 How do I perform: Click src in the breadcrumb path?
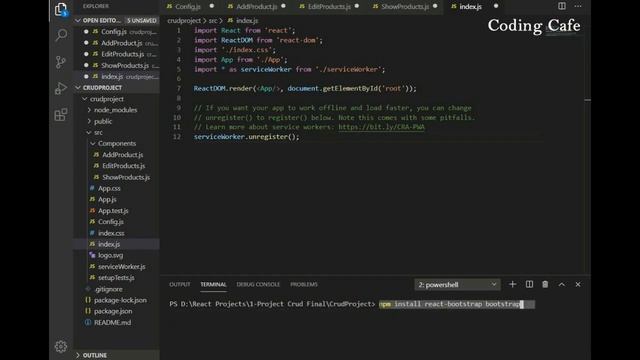(x=213, y=20)
